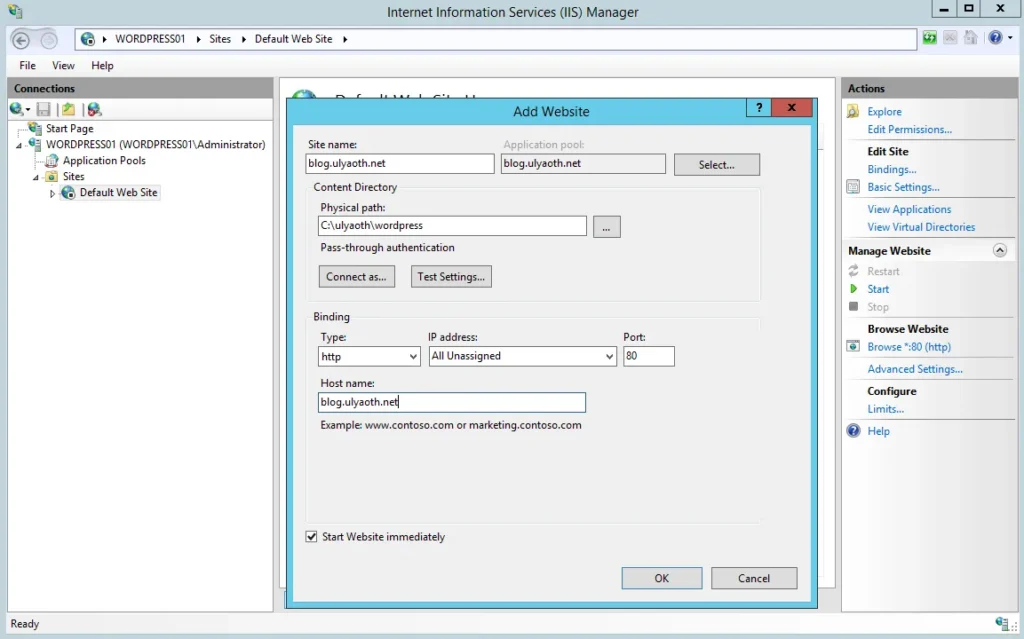Open the Bindings link in Actions
This screenshot has width=1024, height=639.
pyautogui.click(x=891, y=169)
